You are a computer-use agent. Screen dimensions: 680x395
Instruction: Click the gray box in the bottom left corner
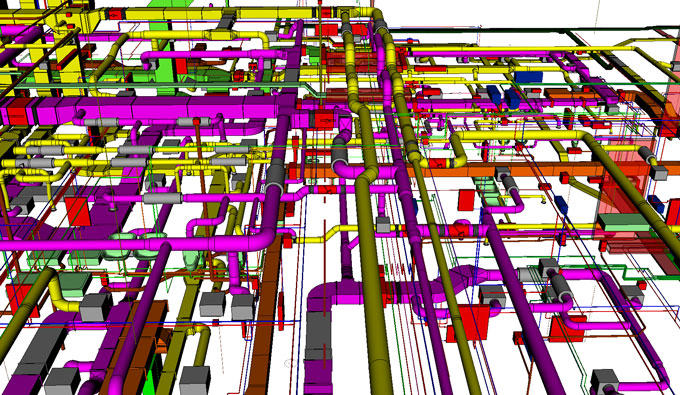pos(62,382)
